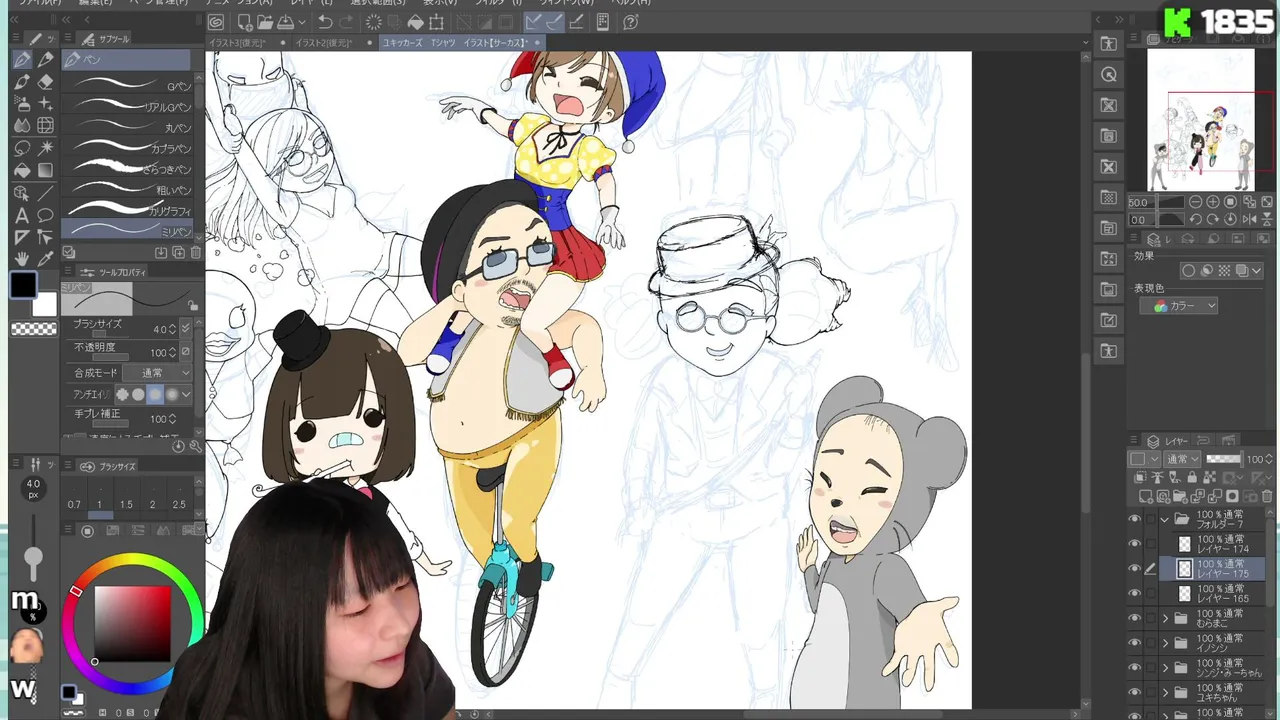Collapse the folder 7 layer group
Screen dimensions: 1280x720
pyautogui.click(x=1165, y=520)
